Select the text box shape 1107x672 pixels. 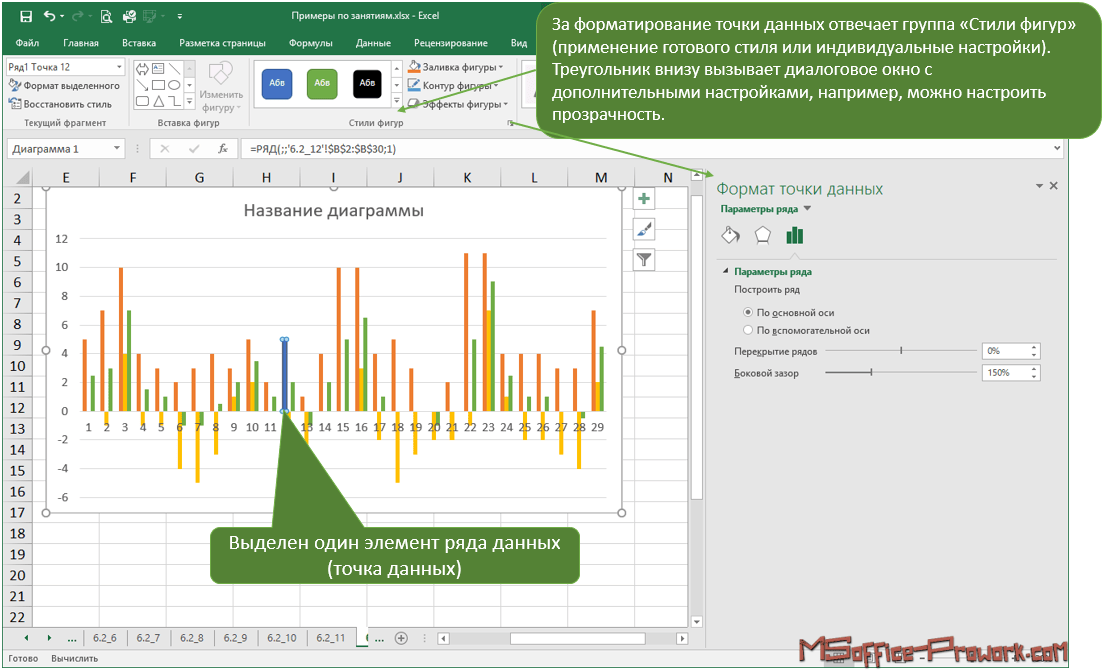(158, 69)
